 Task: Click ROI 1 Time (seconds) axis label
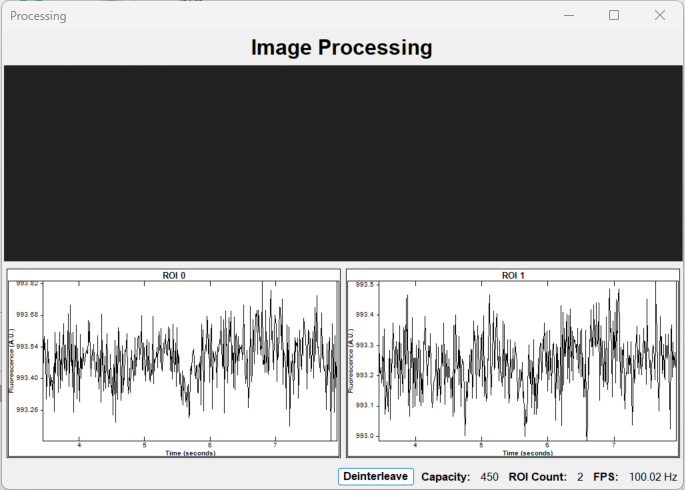tap(528, 453)
